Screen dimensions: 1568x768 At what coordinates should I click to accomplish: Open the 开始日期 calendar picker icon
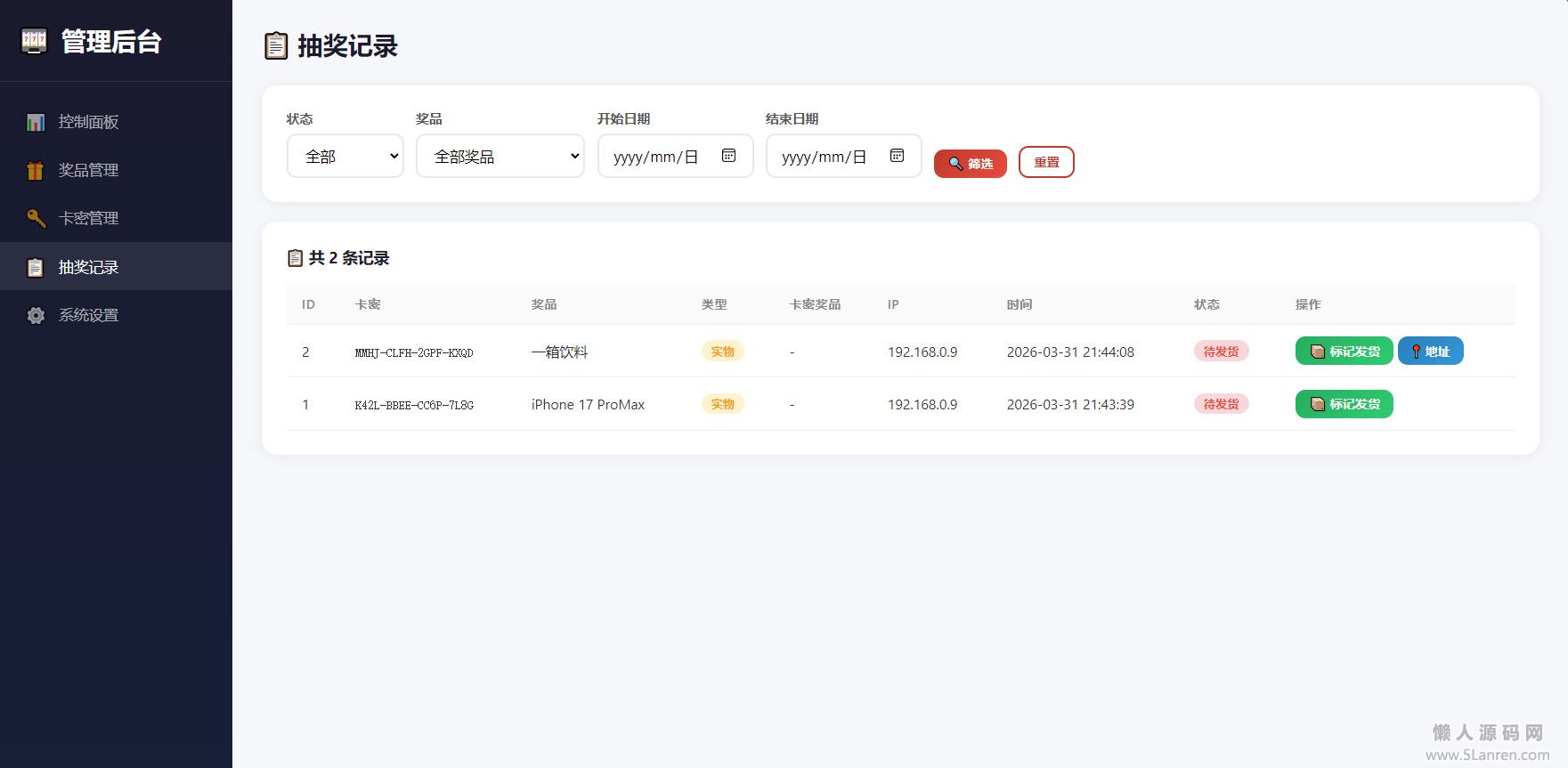tap(728, 156)
